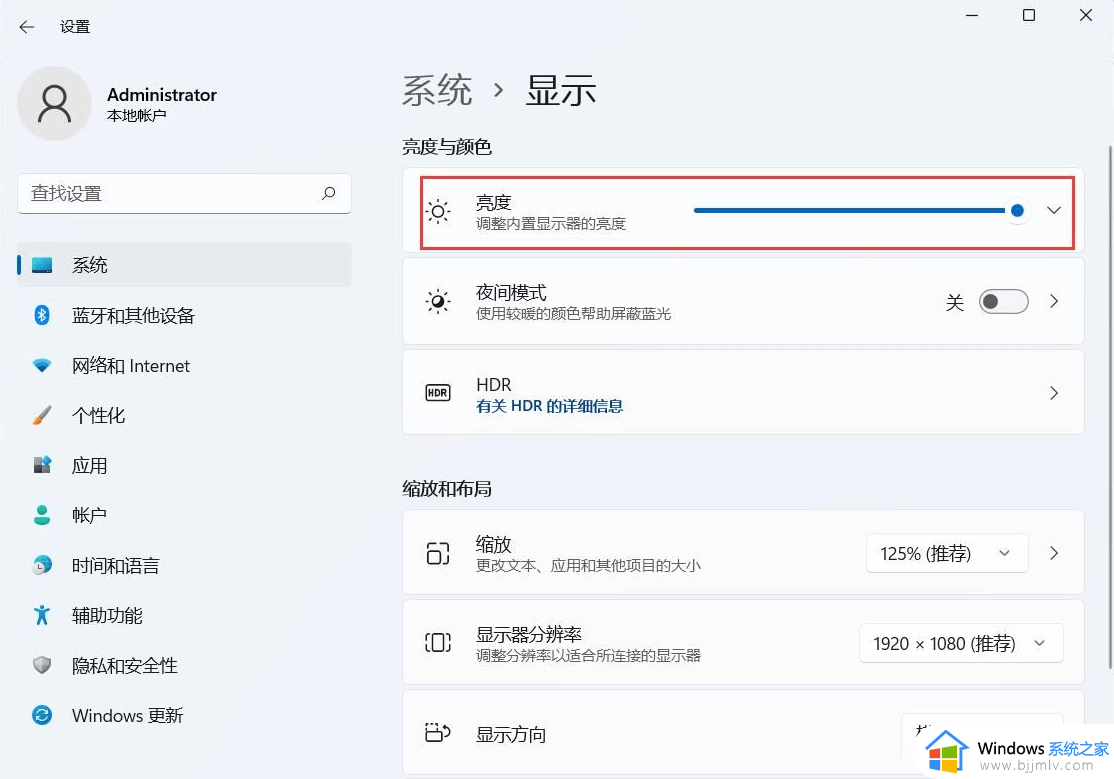Click the 显示方向 orientation icon
The height and width of the screenshot is (779, 1114).
(438, 732)
